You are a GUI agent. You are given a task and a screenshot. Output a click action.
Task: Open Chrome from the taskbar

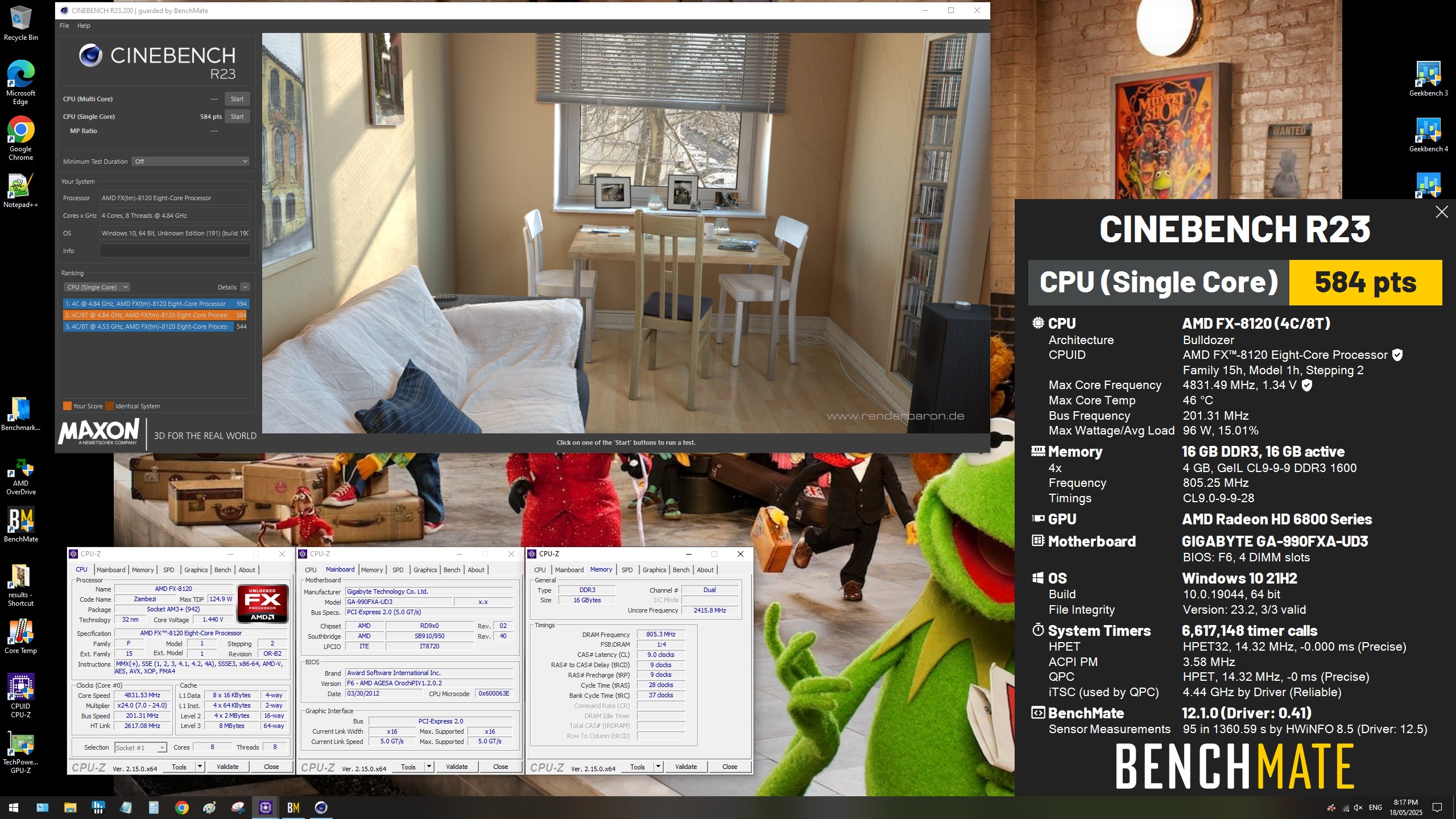(x=181, y=807)
